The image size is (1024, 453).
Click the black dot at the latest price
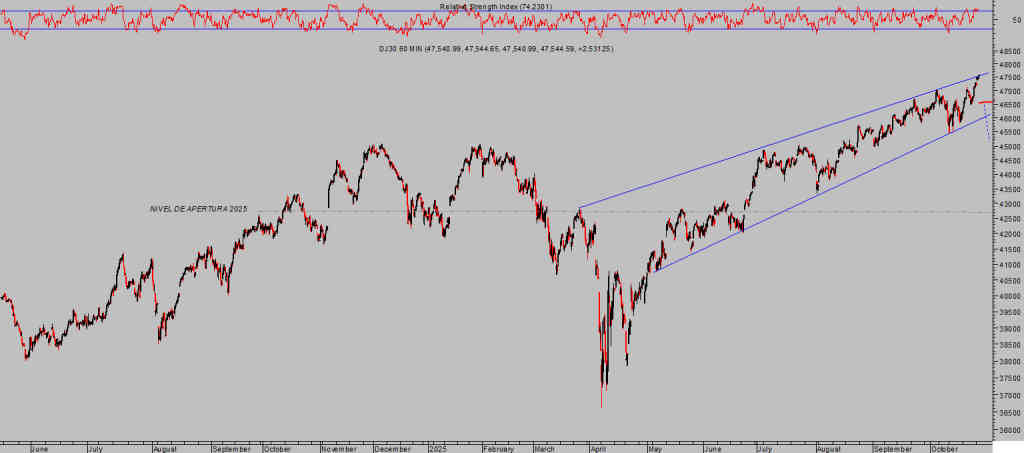977,77
